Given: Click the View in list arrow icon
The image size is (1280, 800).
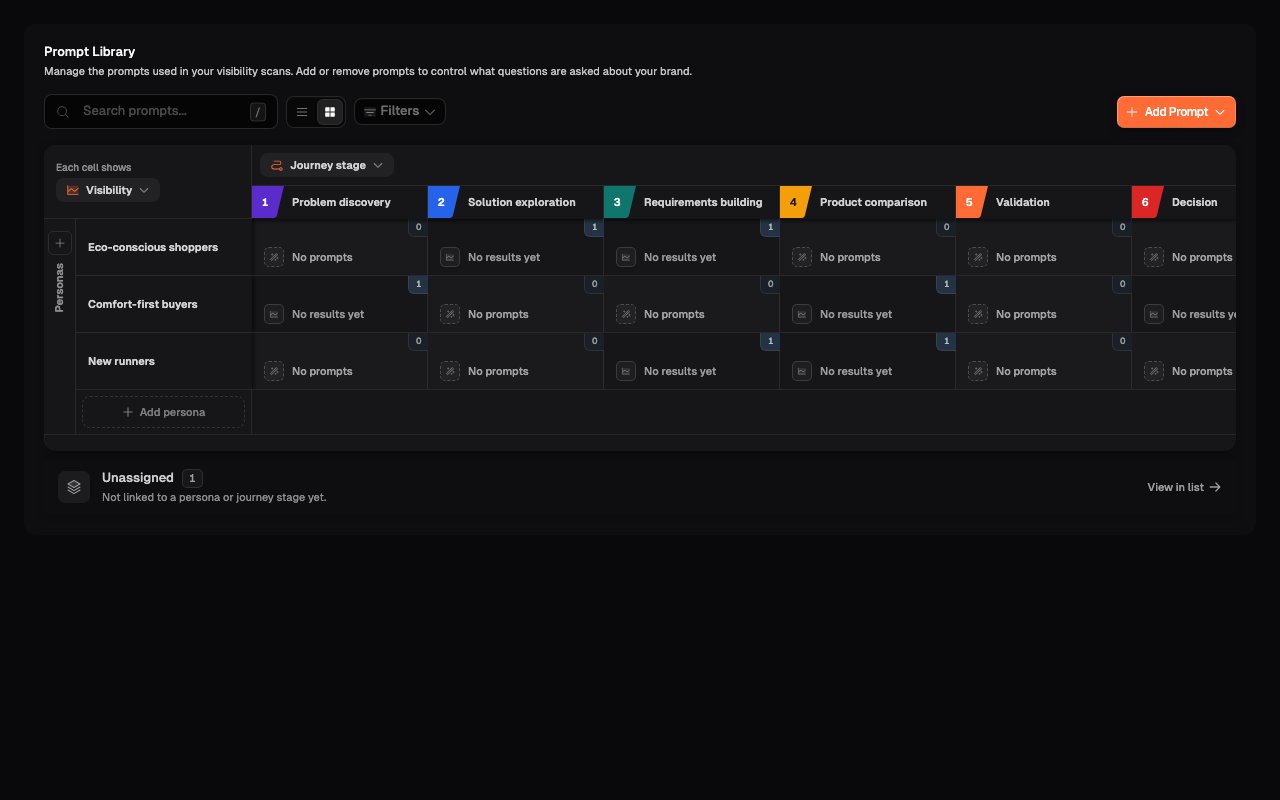Looking at the screenshot, I should click(1215, 487).
